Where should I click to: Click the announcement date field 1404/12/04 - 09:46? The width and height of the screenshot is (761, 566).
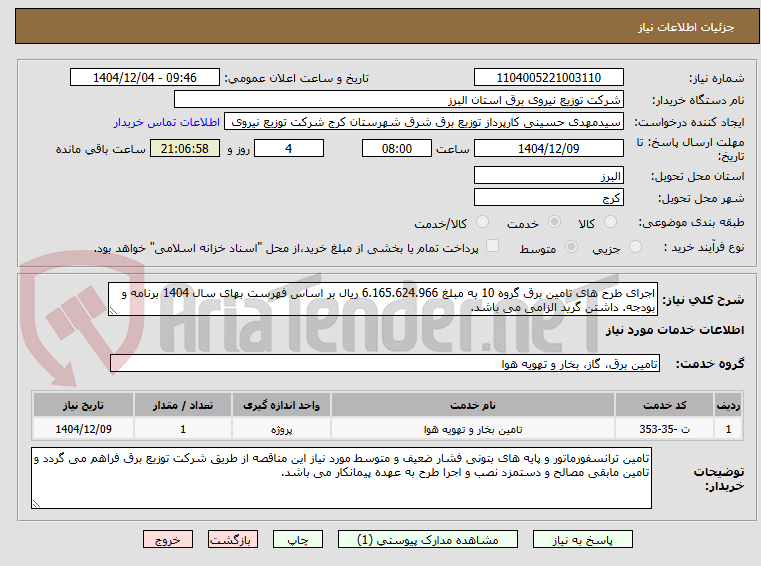coord(145,78)
